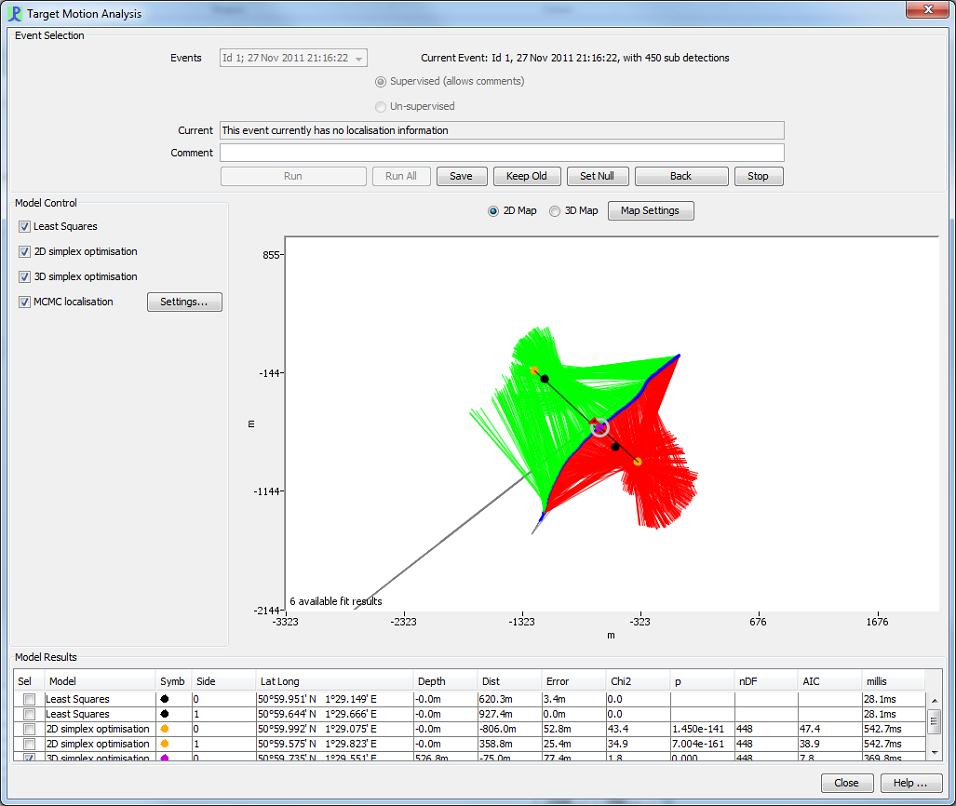Click the orange 2D simplex side 0 symbol
The image size is (956, 806).
(165, 729)
